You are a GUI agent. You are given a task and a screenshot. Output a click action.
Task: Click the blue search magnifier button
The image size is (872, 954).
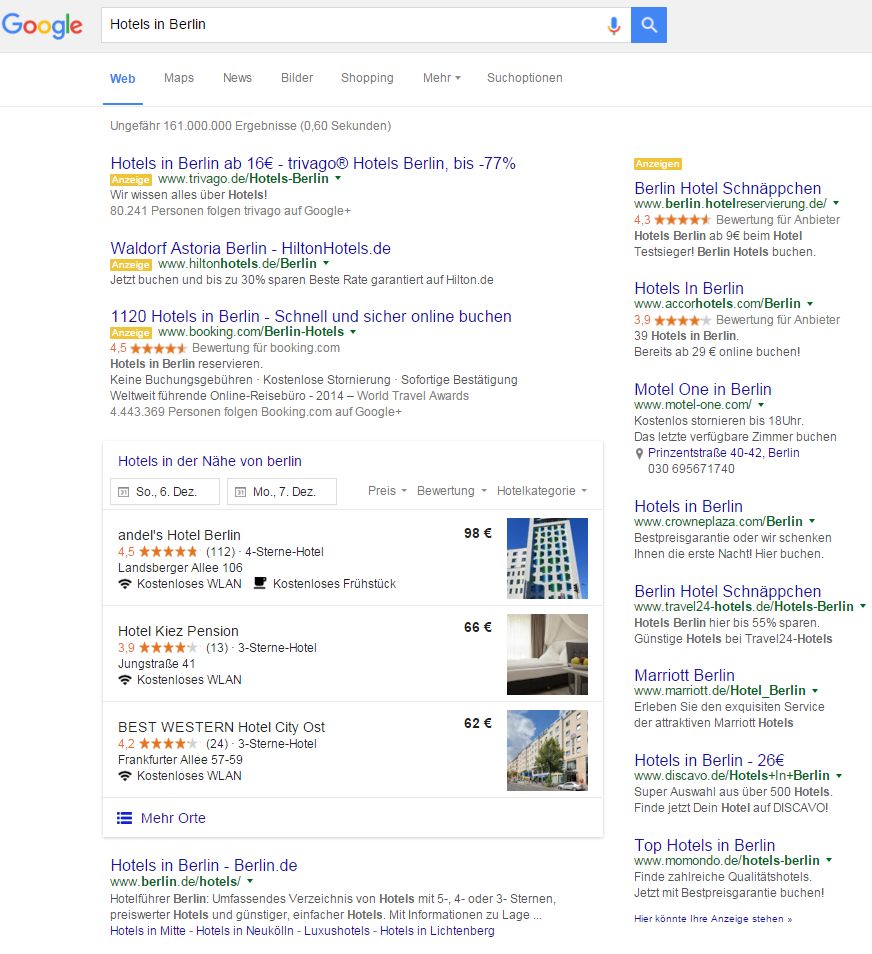649,25
